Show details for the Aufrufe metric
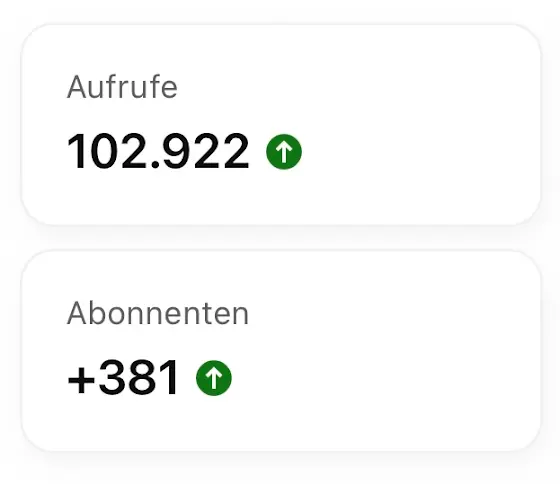This screenshot has height=493, width=560. (x=281, y=125)
